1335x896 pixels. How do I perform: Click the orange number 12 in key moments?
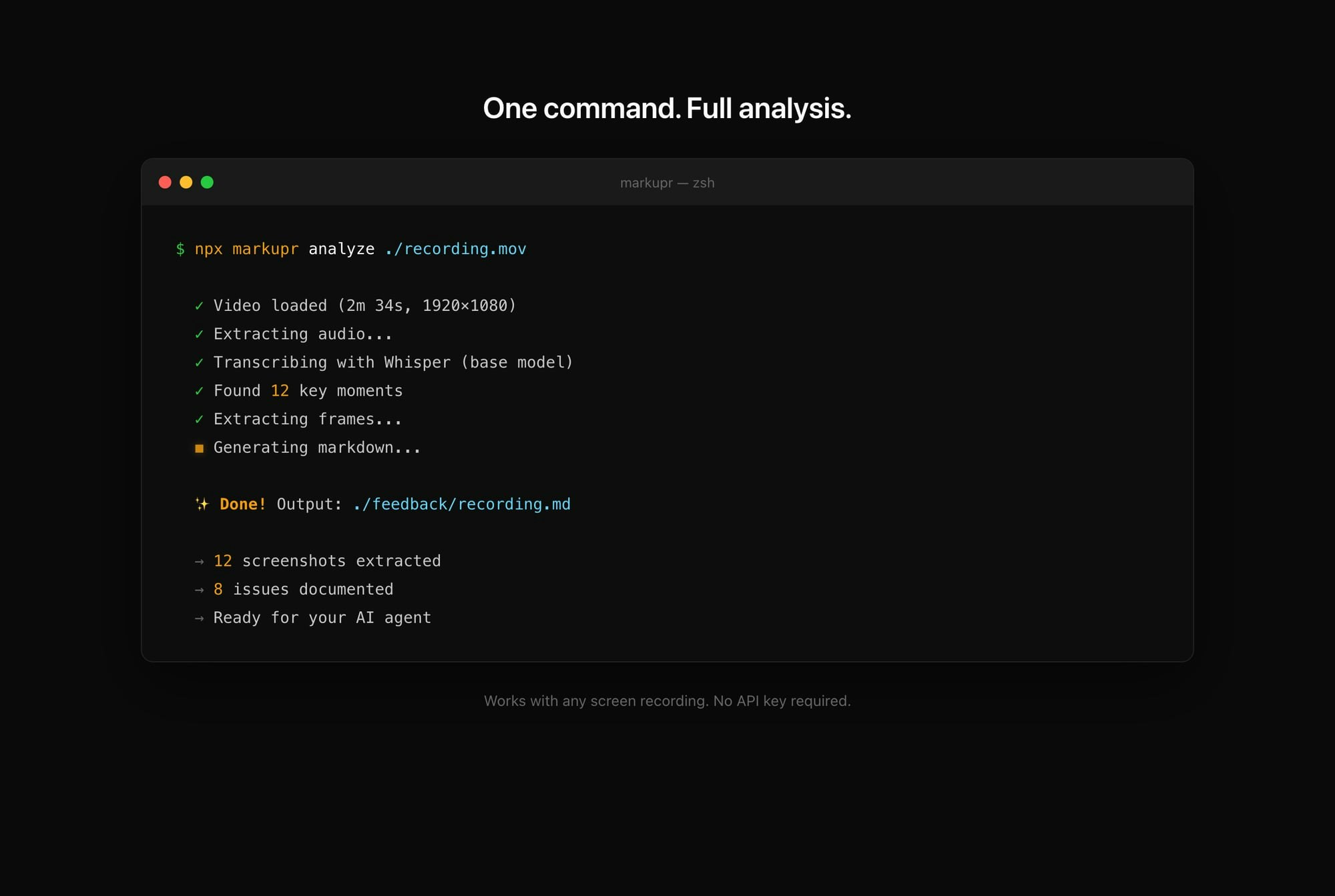(280, 391)
